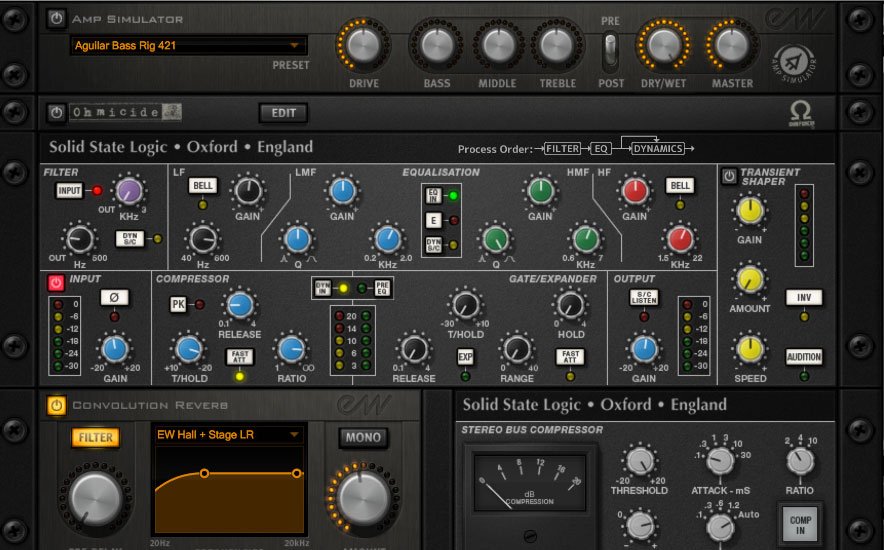Click the S/C LISTEN button
The height and width of the screenshot is (550, 884).
pos(644,298)
